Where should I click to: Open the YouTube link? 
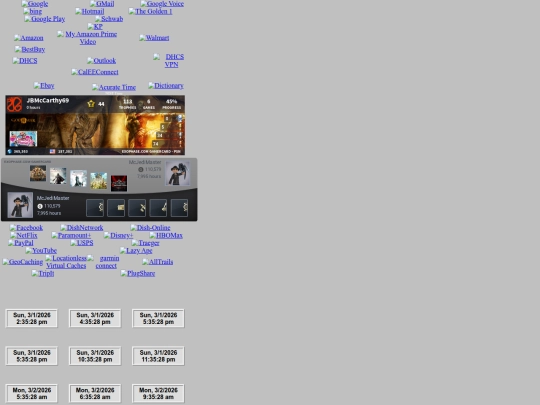pyautogui.click(x=41, y=250)
